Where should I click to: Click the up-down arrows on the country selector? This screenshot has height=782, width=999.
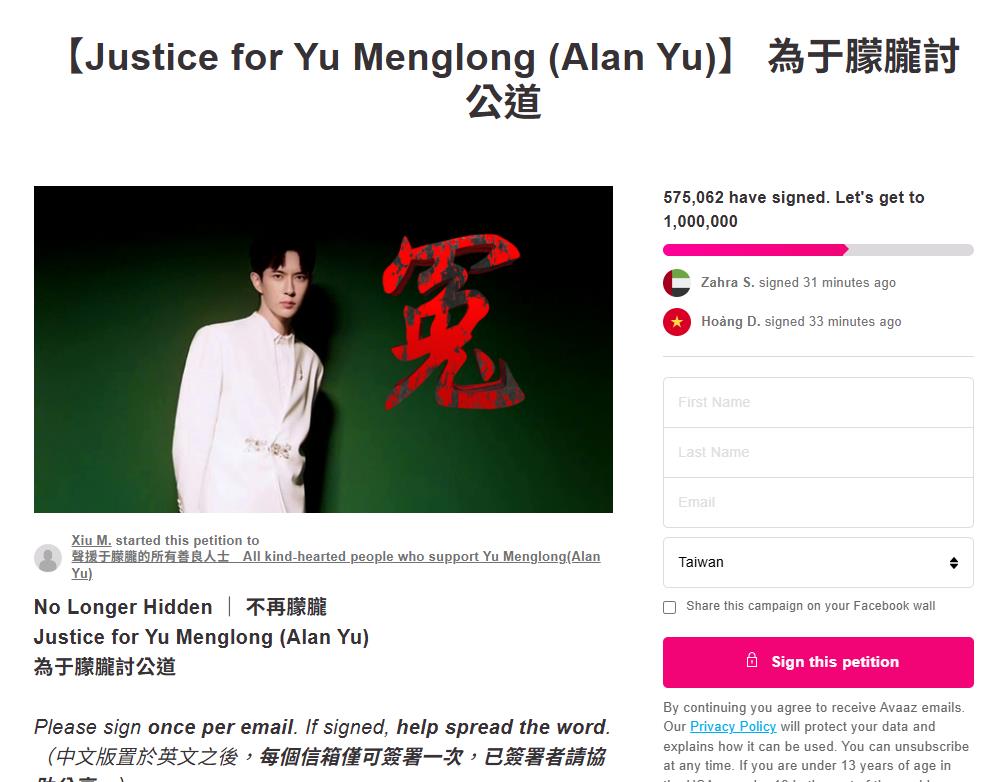953,563
